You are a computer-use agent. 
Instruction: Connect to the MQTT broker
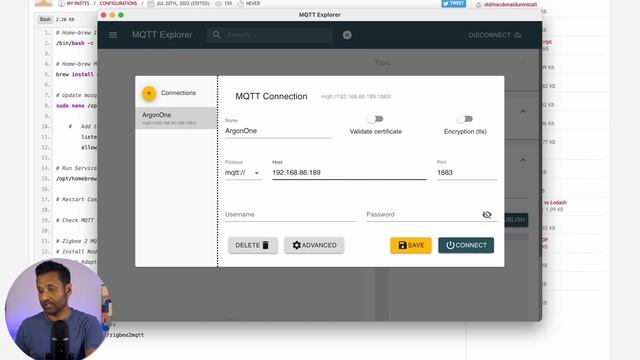[x=466, y=245]
